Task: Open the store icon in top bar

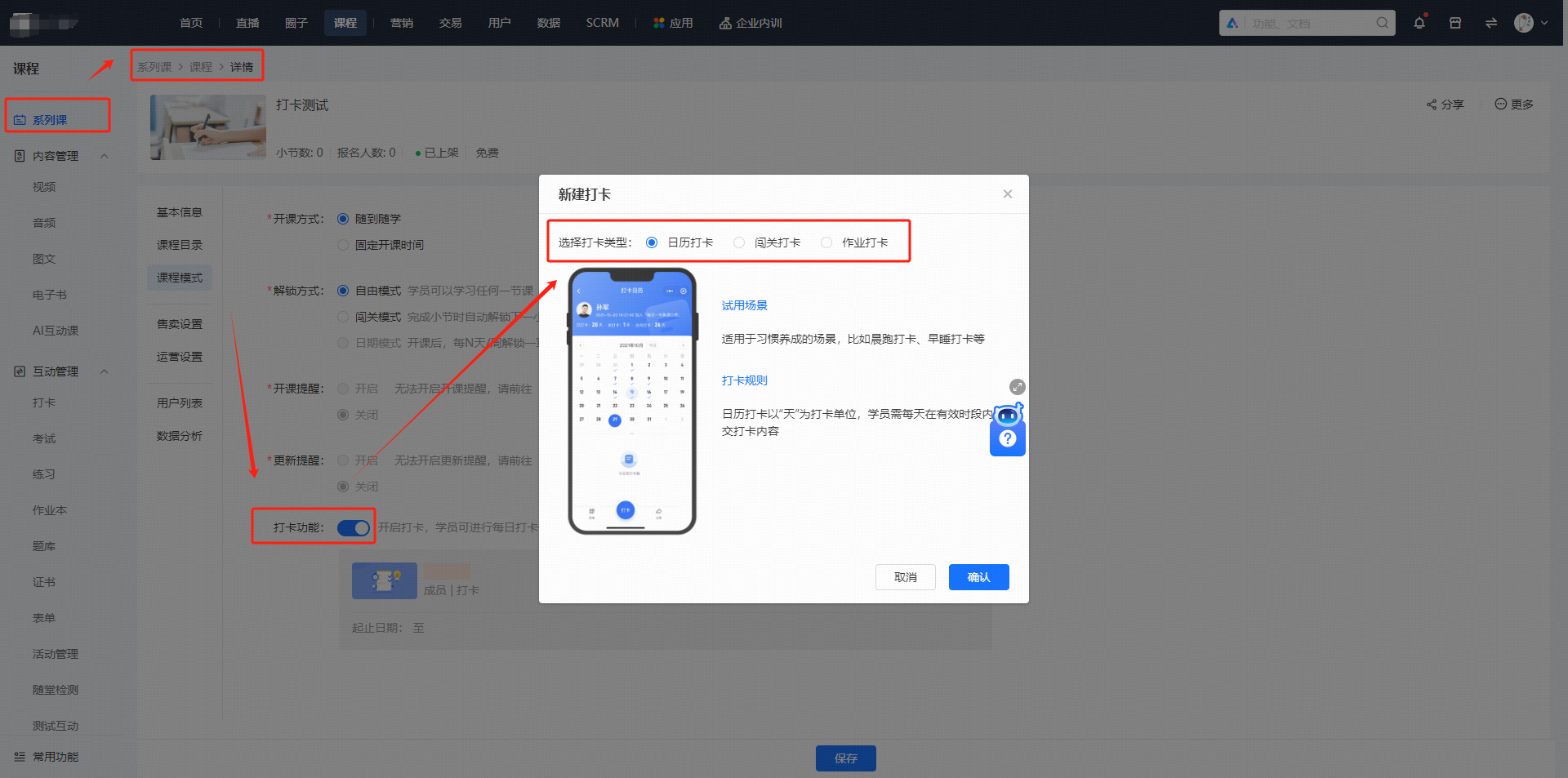Action: coord(1455,23)
